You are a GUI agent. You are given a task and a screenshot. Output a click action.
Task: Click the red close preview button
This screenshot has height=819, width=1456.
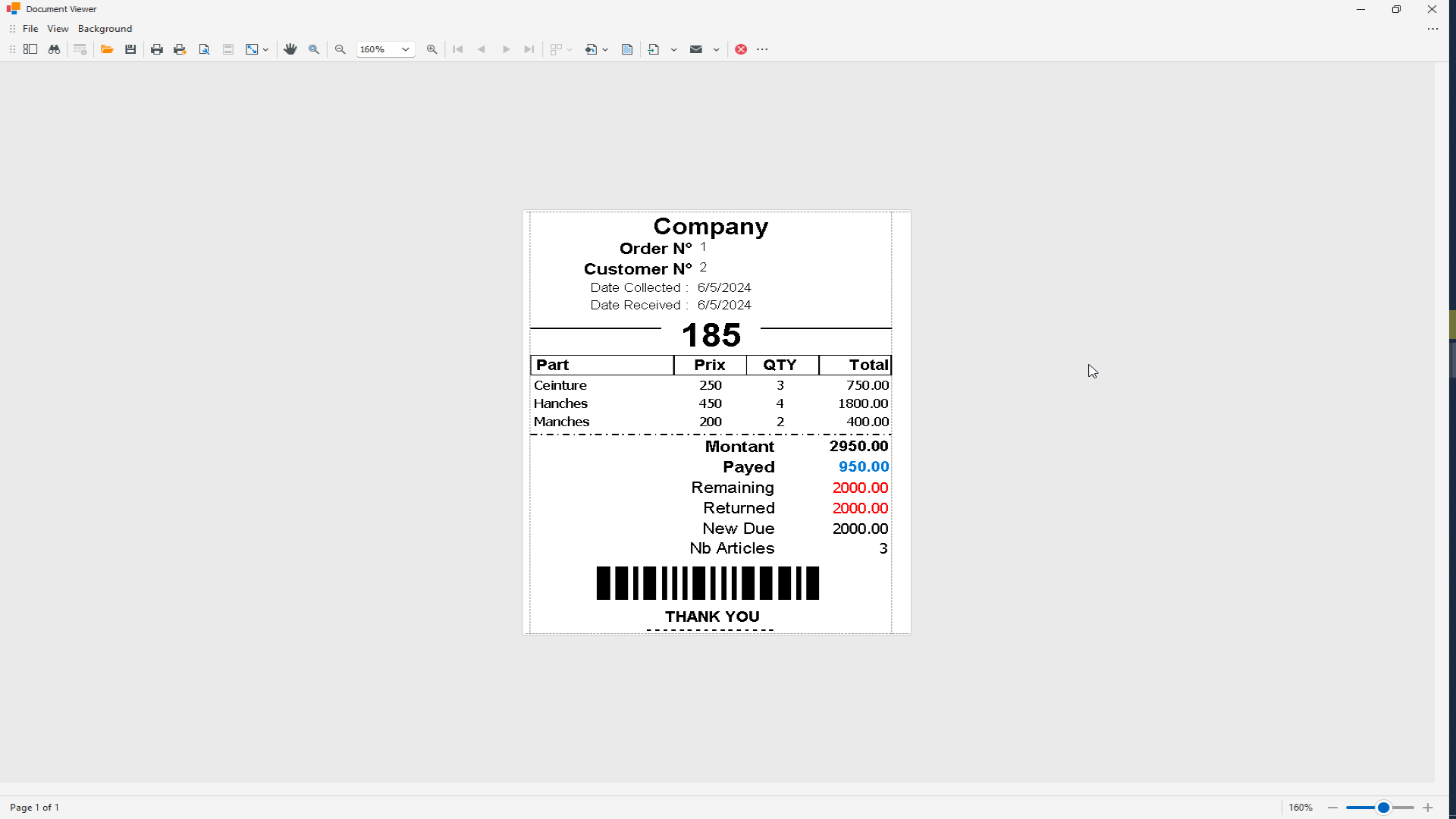(741, 49)
